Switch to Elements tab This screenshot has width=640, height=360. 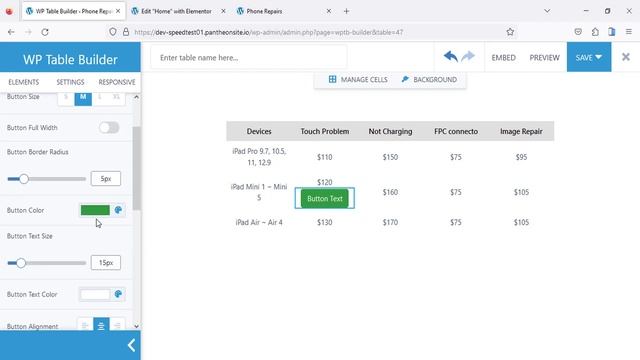coord(24,82)
